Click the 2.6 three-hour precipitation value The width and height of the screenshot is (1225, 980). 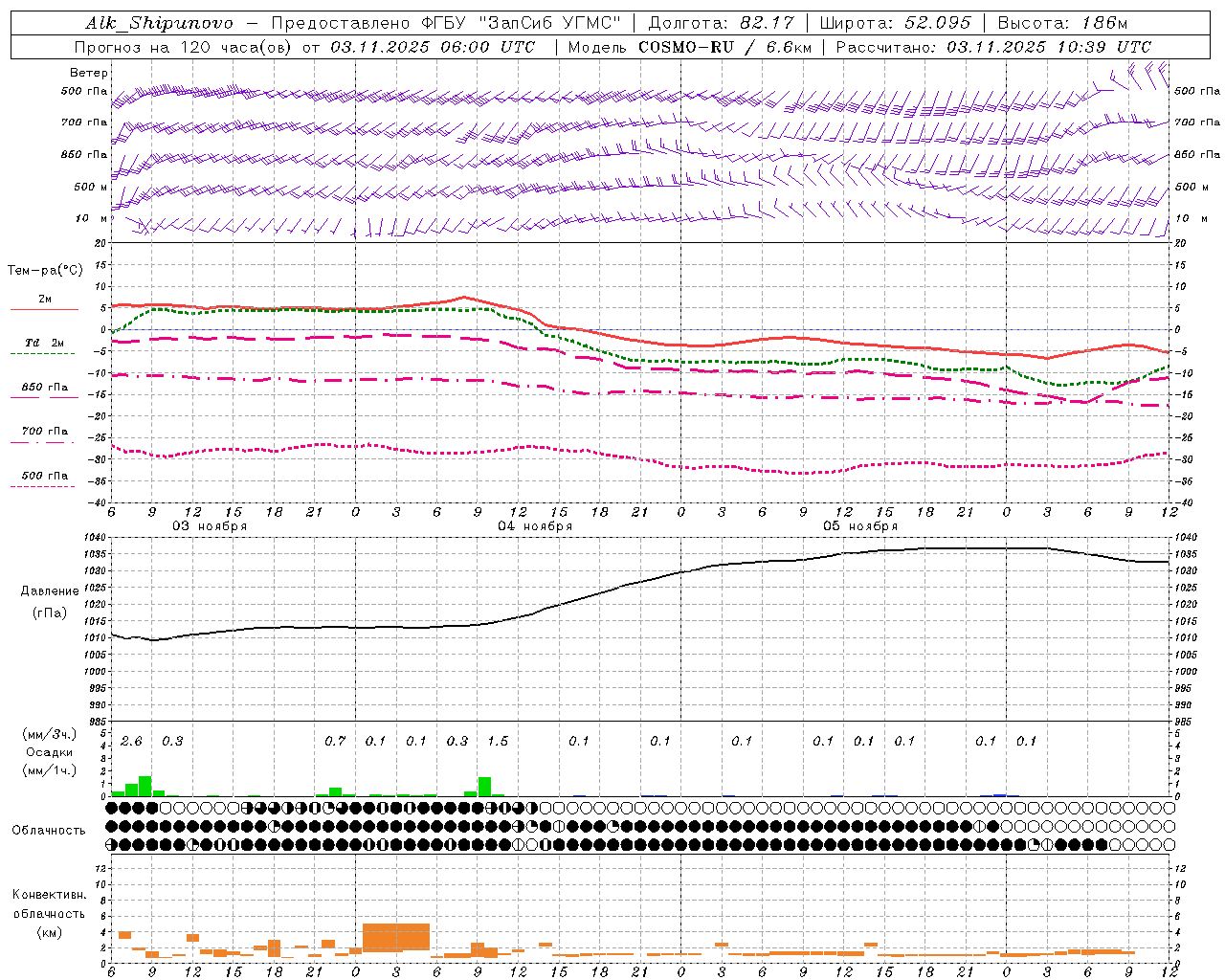(x=131, y=741)
